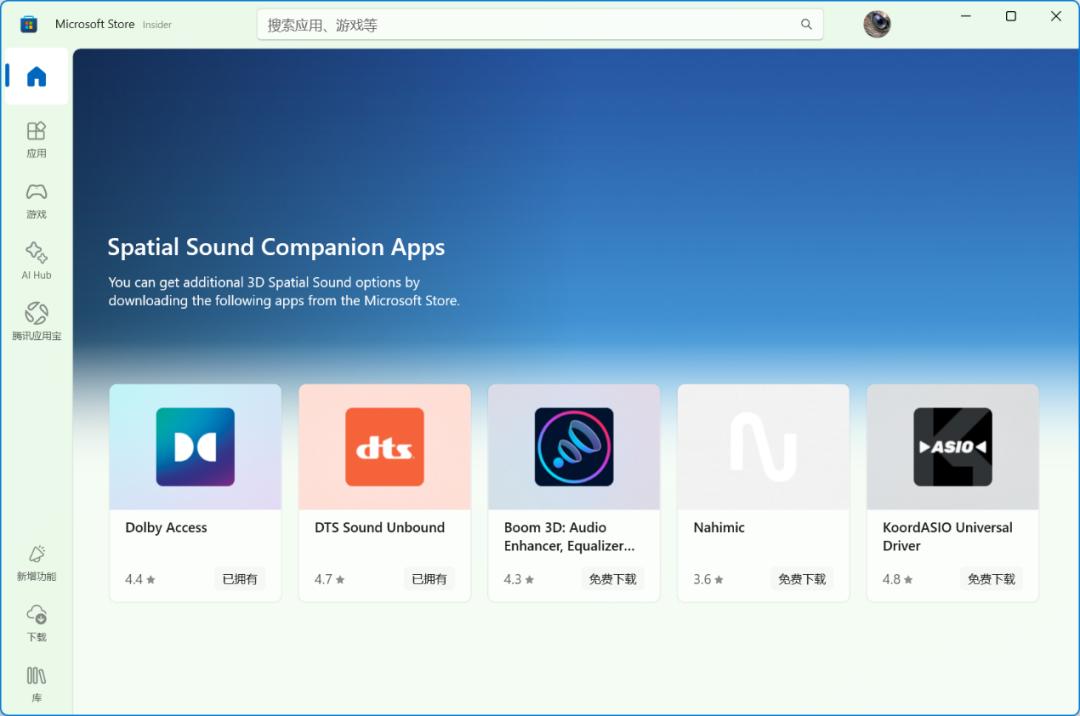Open the Nahimic title link
The width and height of the screenshot is (1080, 716).
[x=719, y=527]
